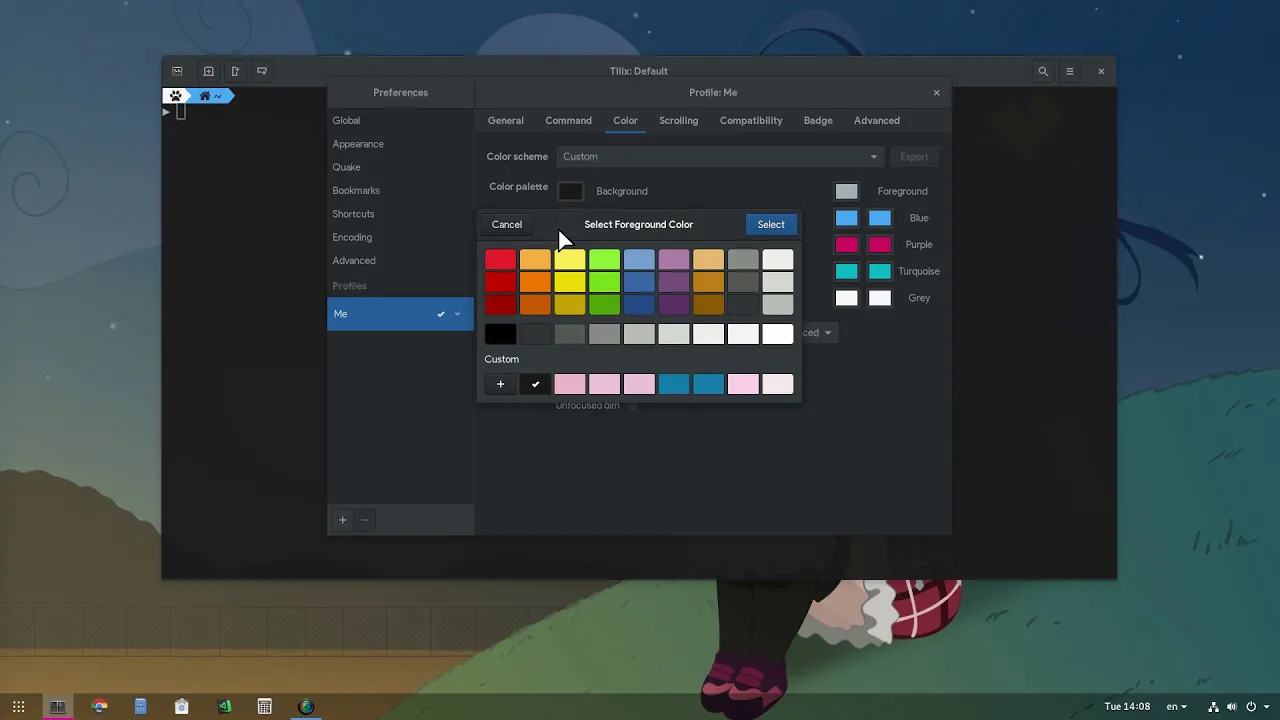
Task: Expand the system menu arrow beside power icon
Action: coord(1267,706)
